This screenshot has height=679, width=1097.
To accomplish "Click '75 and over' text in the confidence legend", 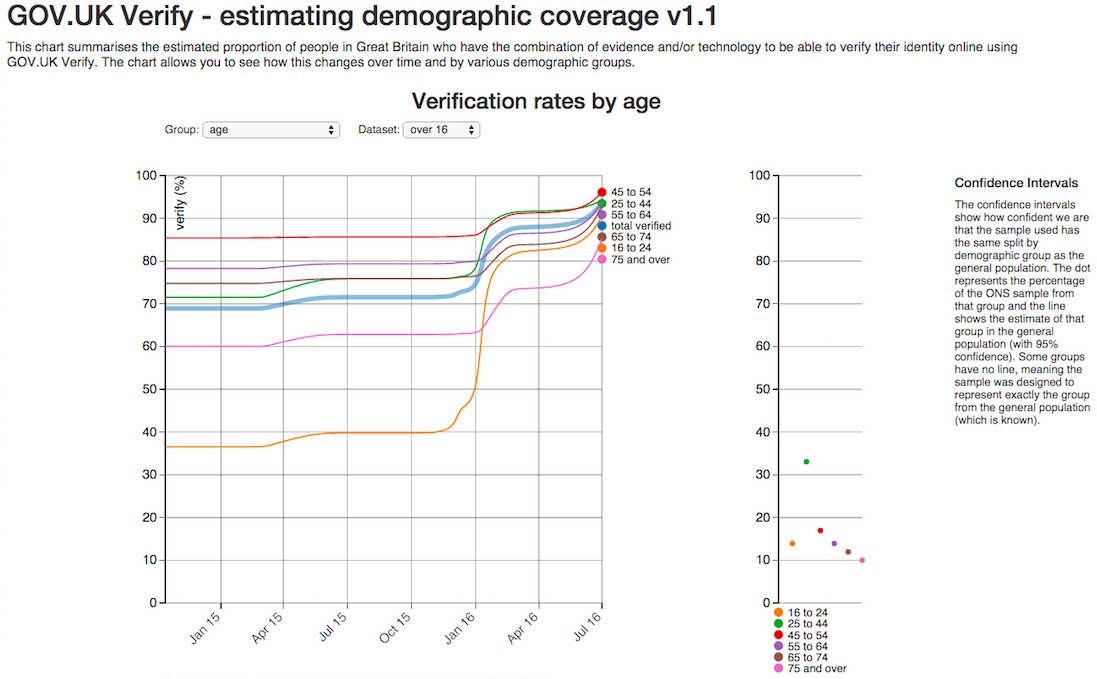I will pyautogui.click(x=817, y=669).
